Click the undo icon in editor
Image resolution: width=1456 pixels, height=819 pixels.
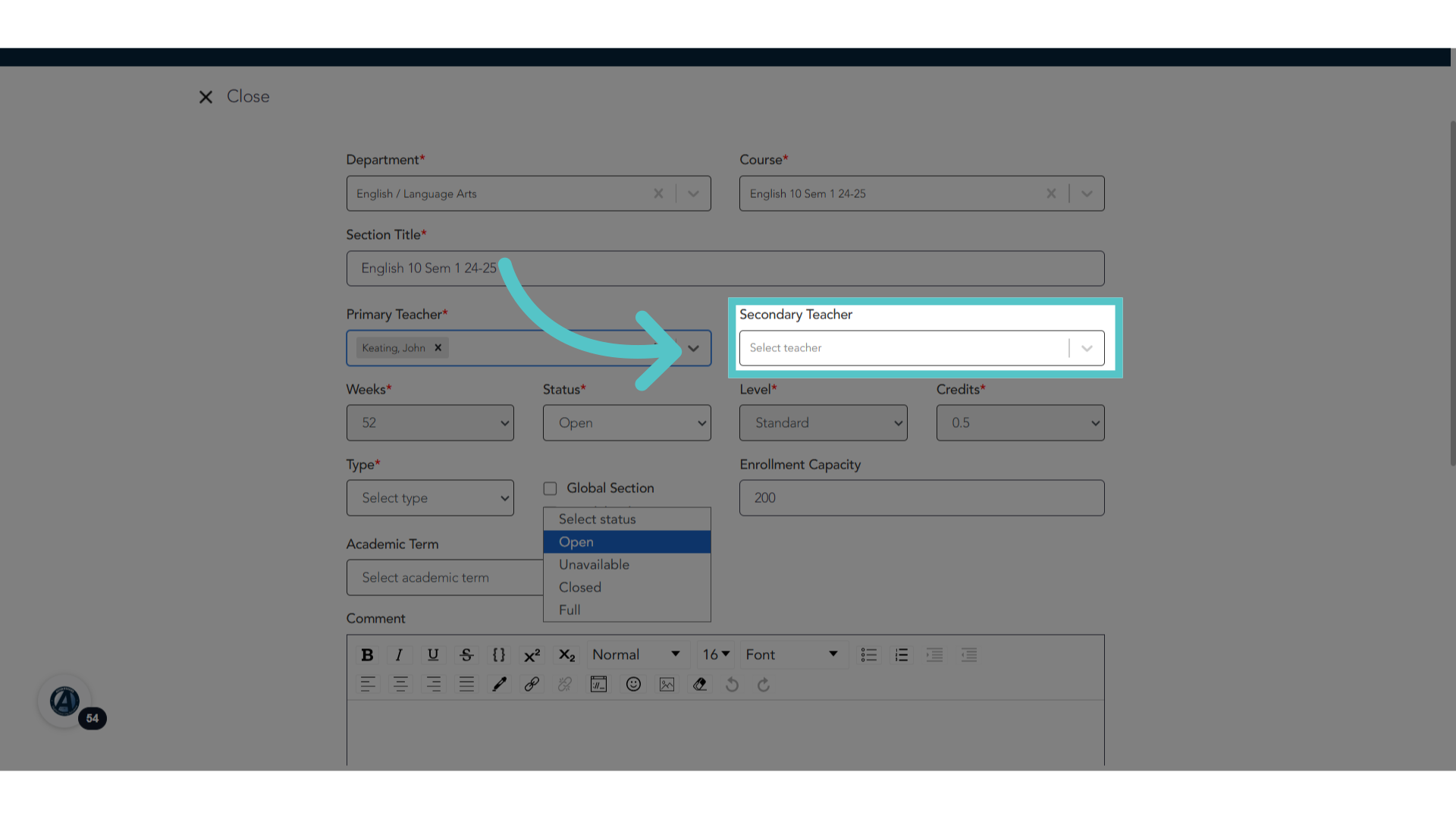point(732,684)
